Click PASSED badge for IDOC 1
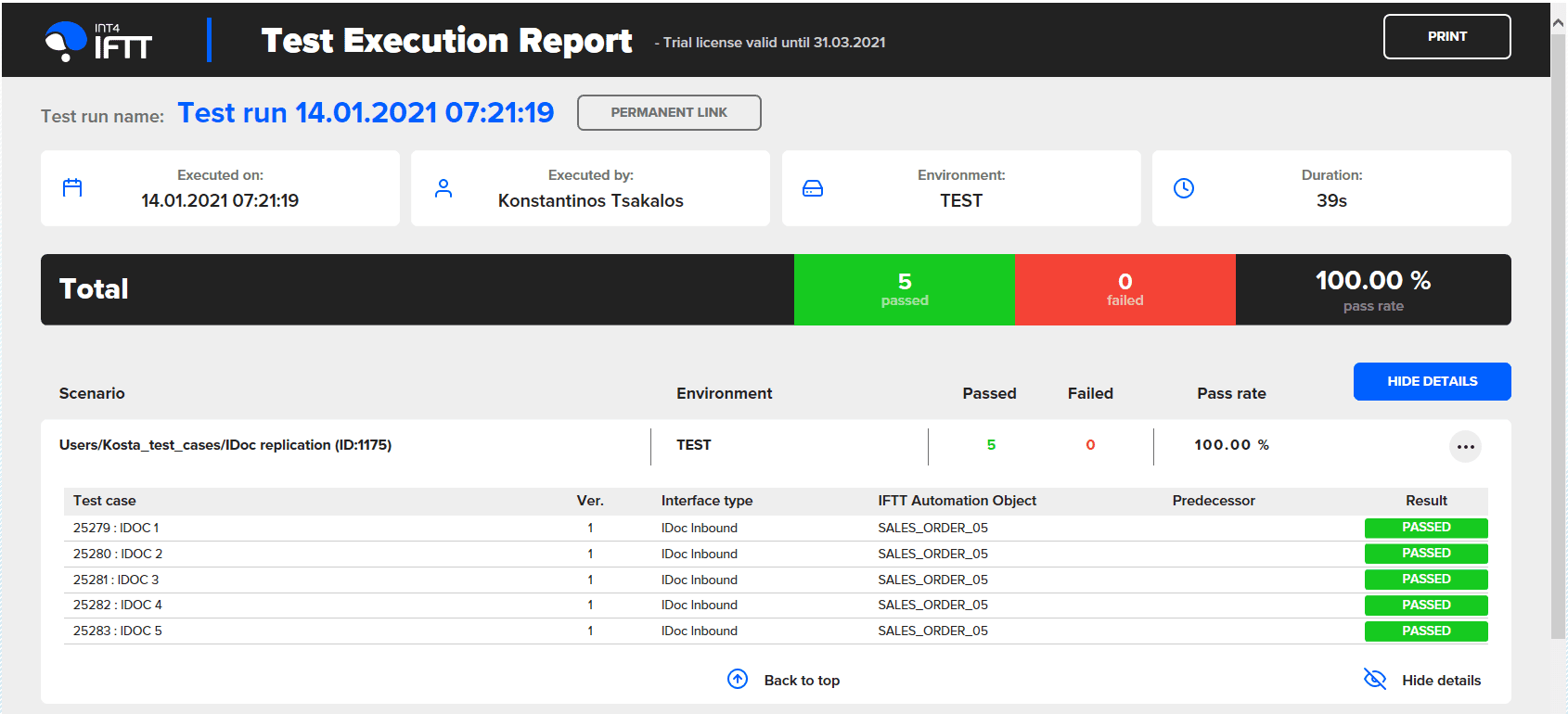1568x714 pixels. tap(1426, 528)
